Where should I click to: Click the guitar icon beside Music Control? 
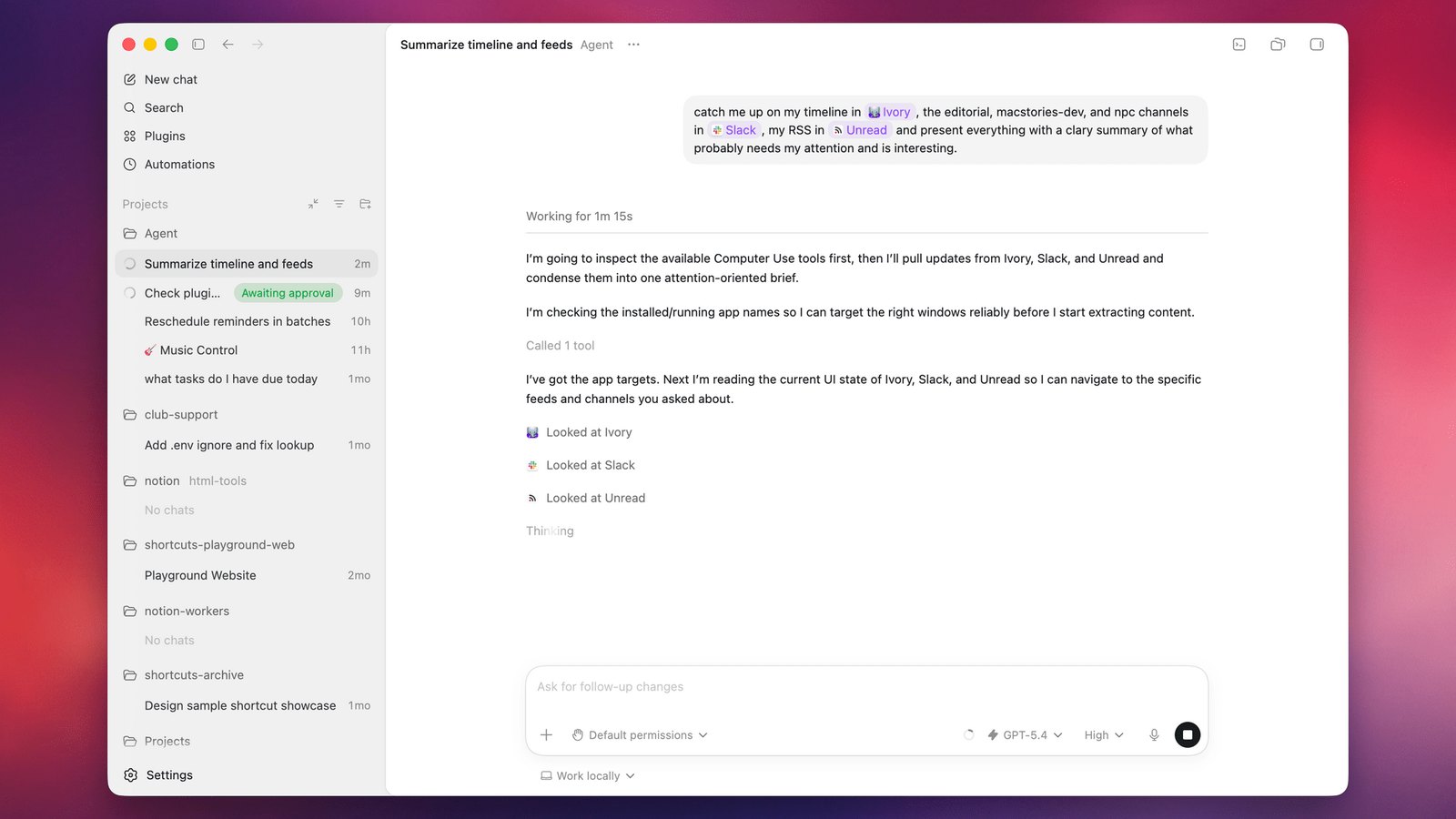pos(150,350)
